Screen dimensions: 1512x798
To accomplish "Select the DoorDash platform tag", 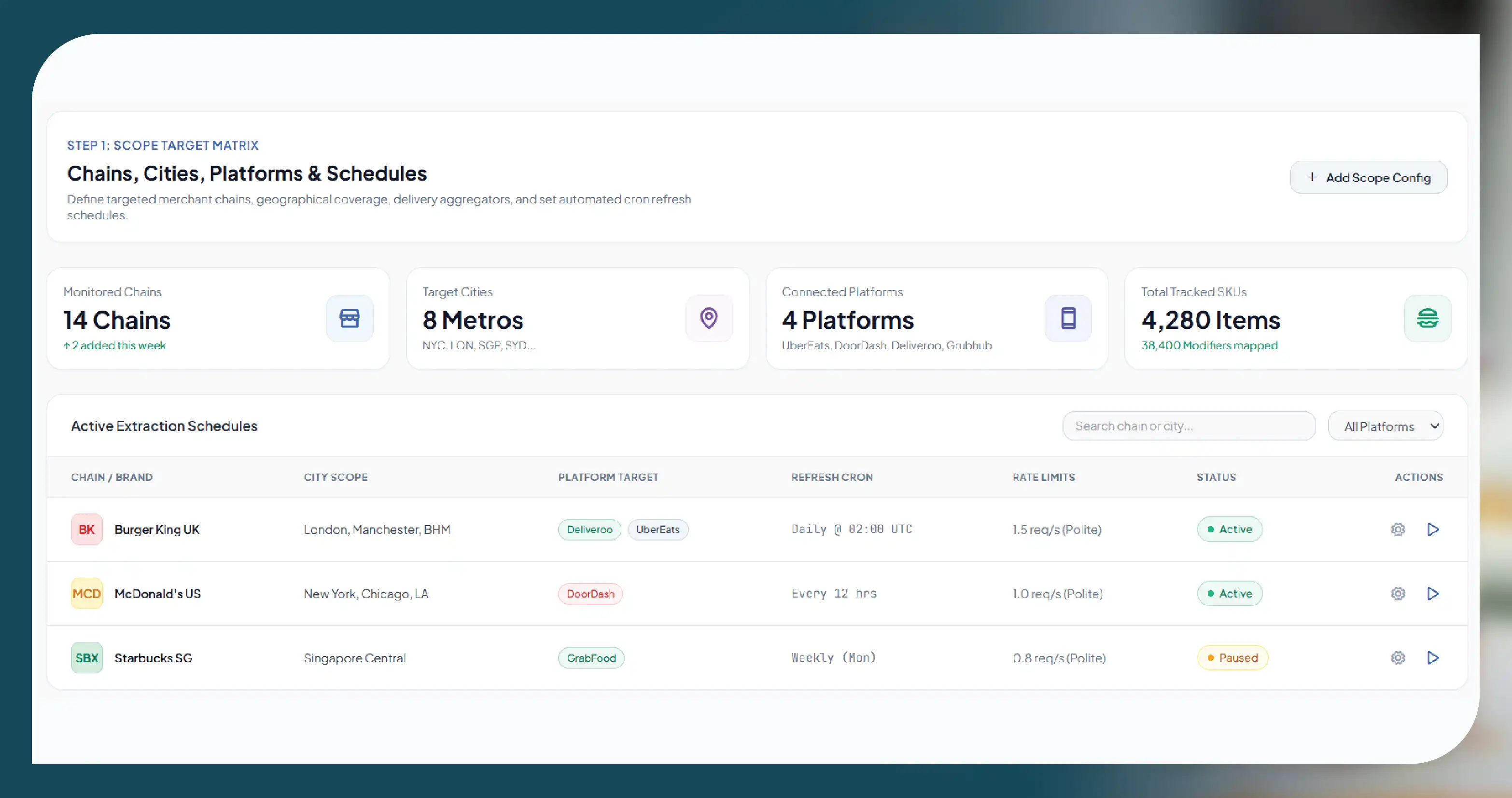I will point(590,593).
